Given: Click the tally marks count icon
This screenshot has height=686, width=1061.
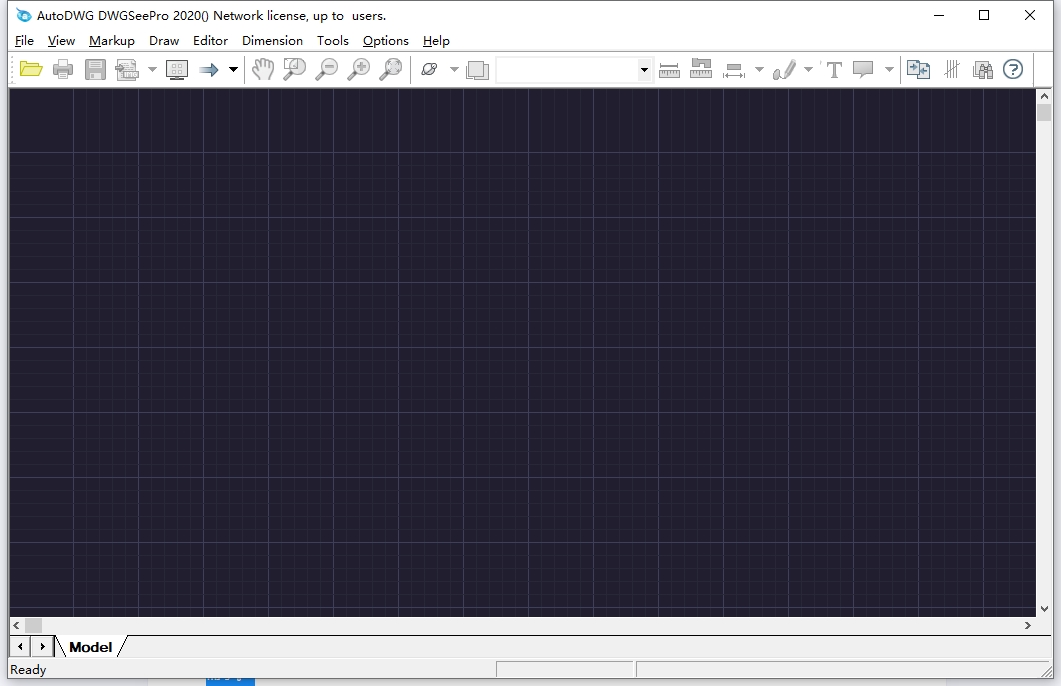Looking at the screenshot, I should point(952,69).
